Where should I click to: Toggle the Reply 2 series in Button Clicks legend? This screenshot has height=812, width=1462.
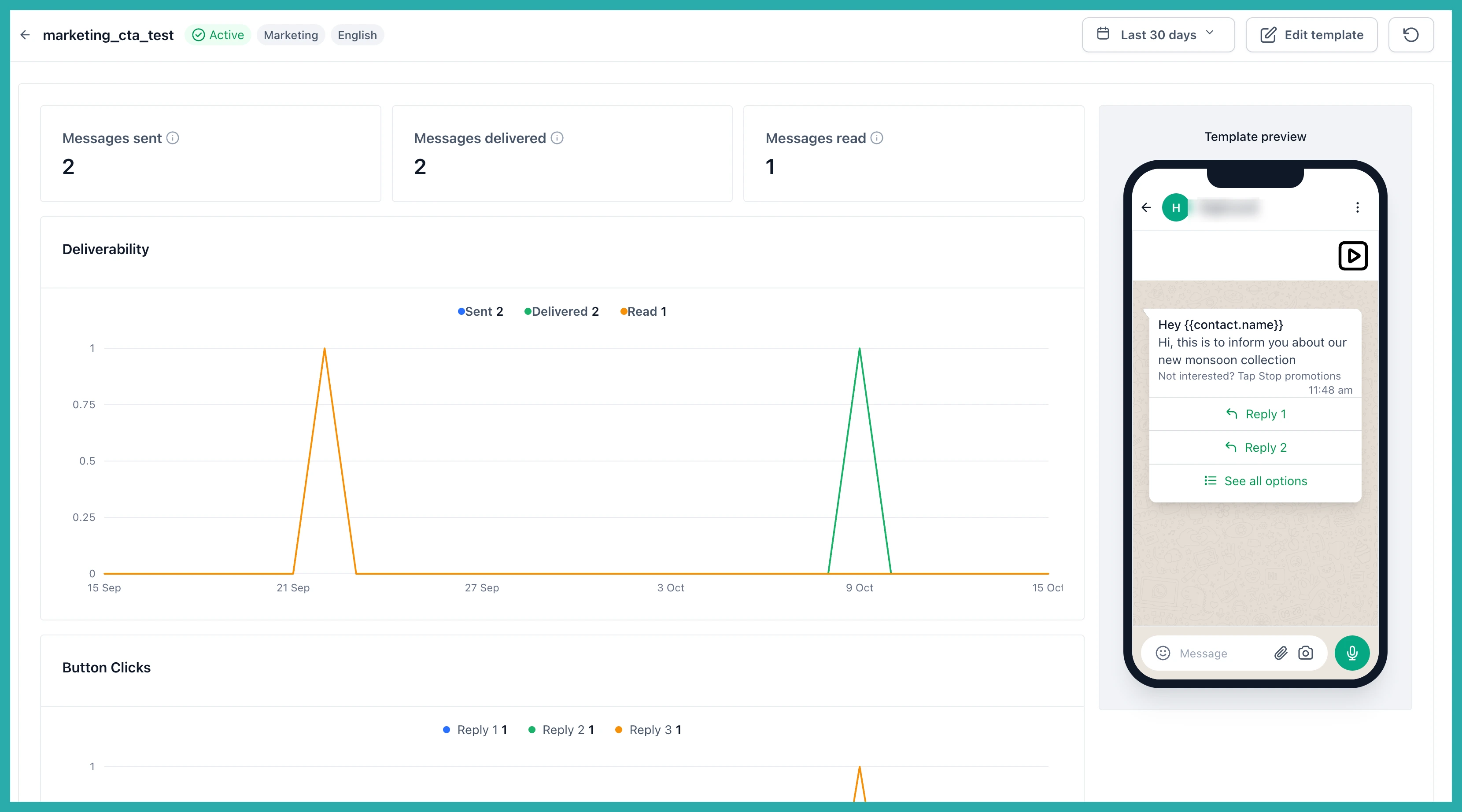click(561, 730)
